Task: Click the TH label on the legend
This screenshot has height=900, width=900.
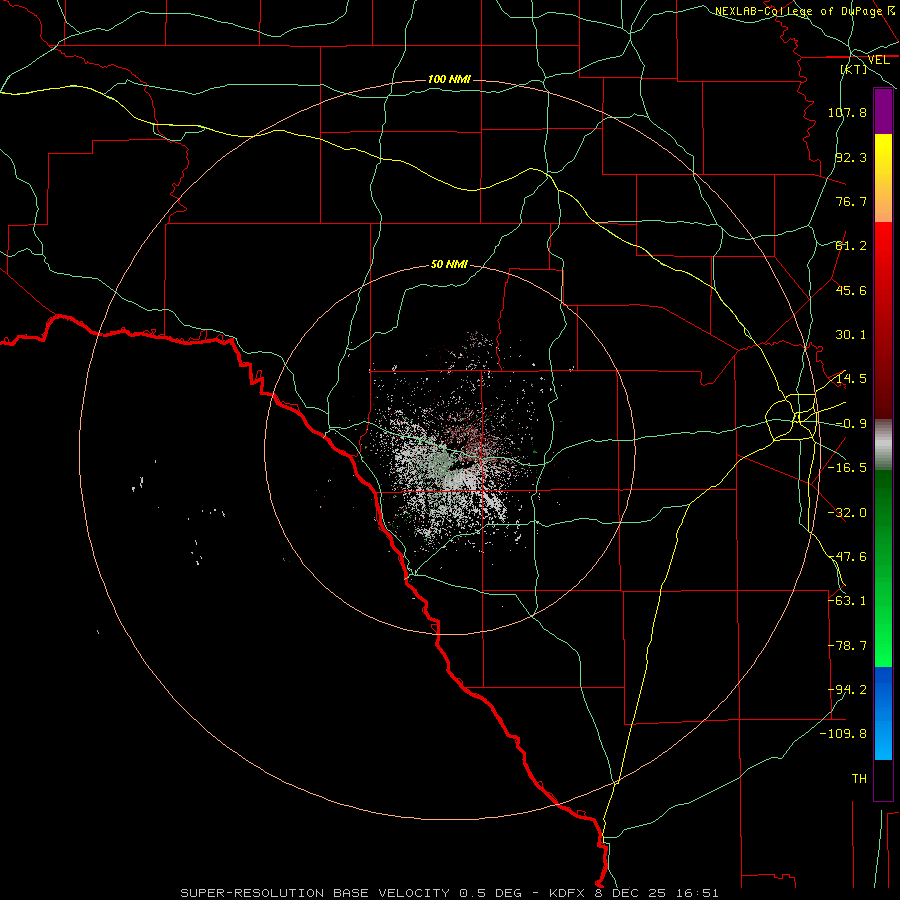Action: click(x=859, y=779)
